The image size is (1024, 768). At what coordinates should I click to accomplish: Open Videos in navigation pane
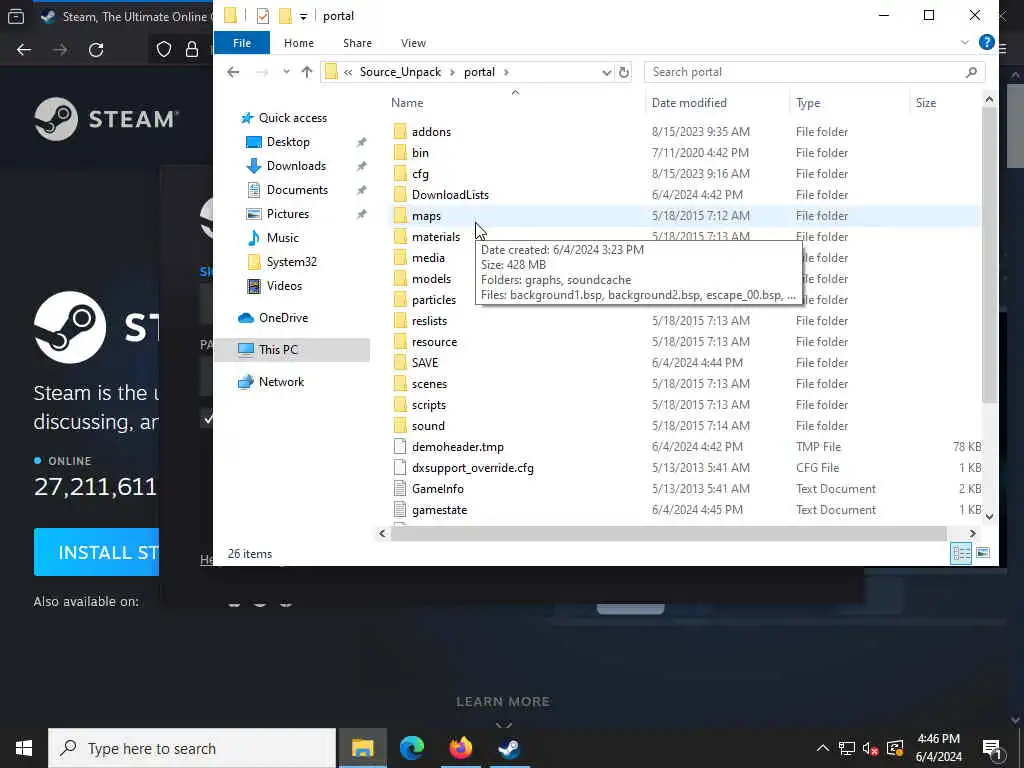click(x=284, y=286)
